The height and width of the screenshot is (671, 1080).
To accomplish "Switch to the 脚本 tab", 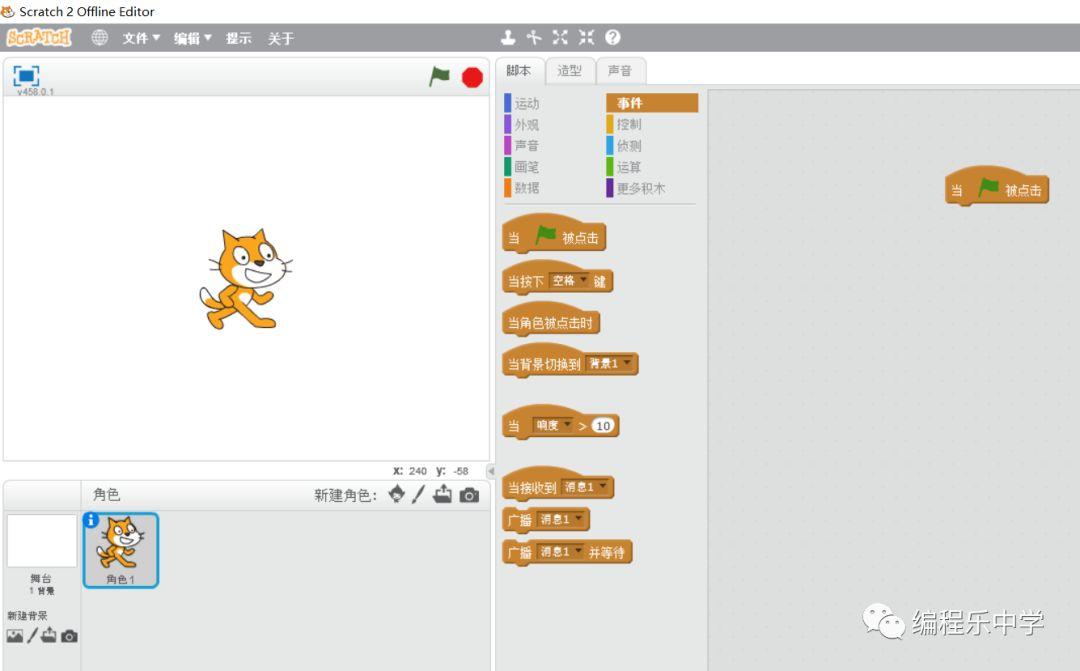I will 519,70.
